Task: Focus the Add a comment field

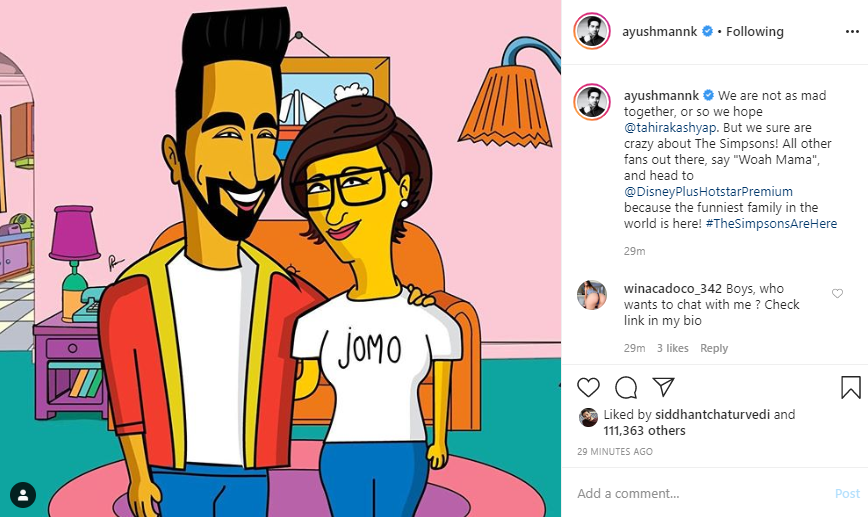Action: click(702, 493)
